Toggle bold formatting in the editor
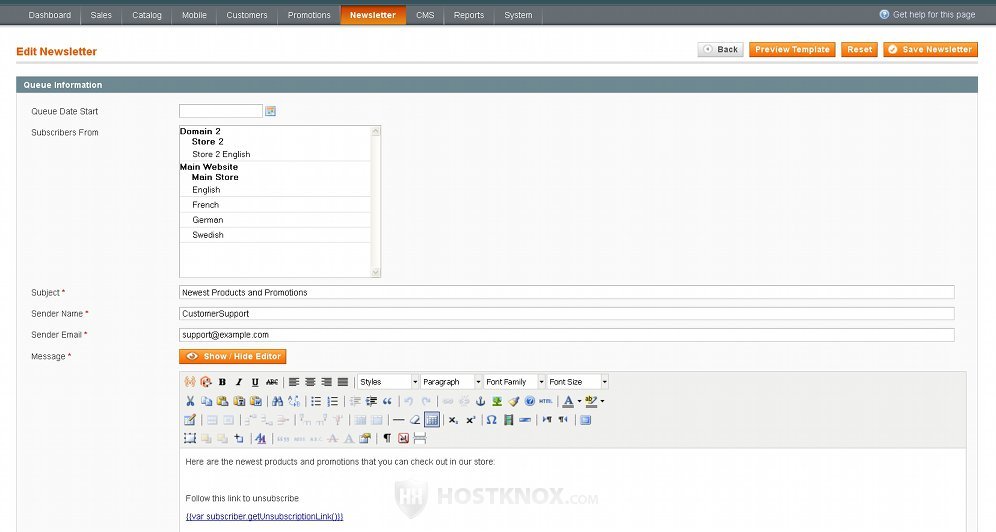This screenshot has width=996, height=532. click(x=222, y=382)
